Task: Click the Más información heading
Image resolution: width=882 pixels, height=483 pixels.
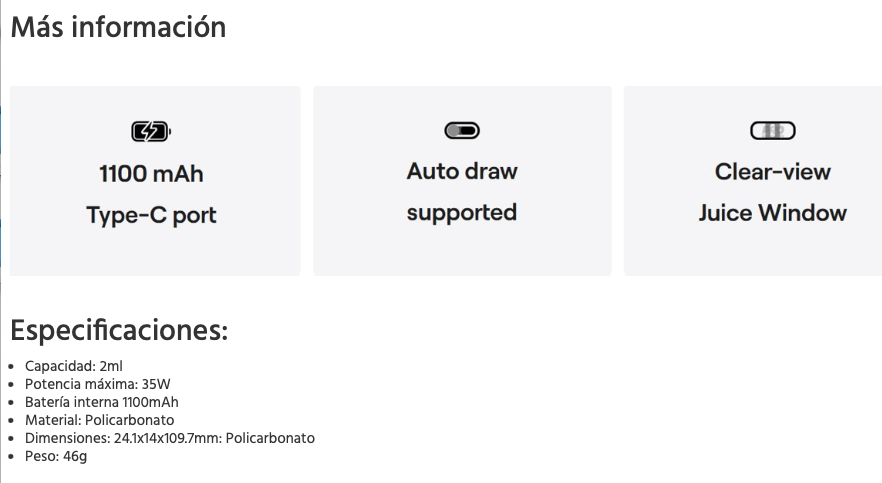Action: [x=118, y=27]
